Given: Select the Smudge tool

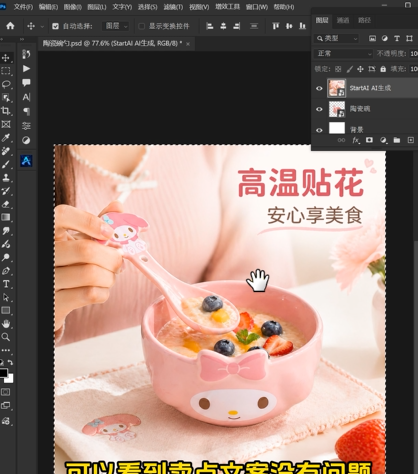Looking at the screenshot, I should [x=6, y=231].
